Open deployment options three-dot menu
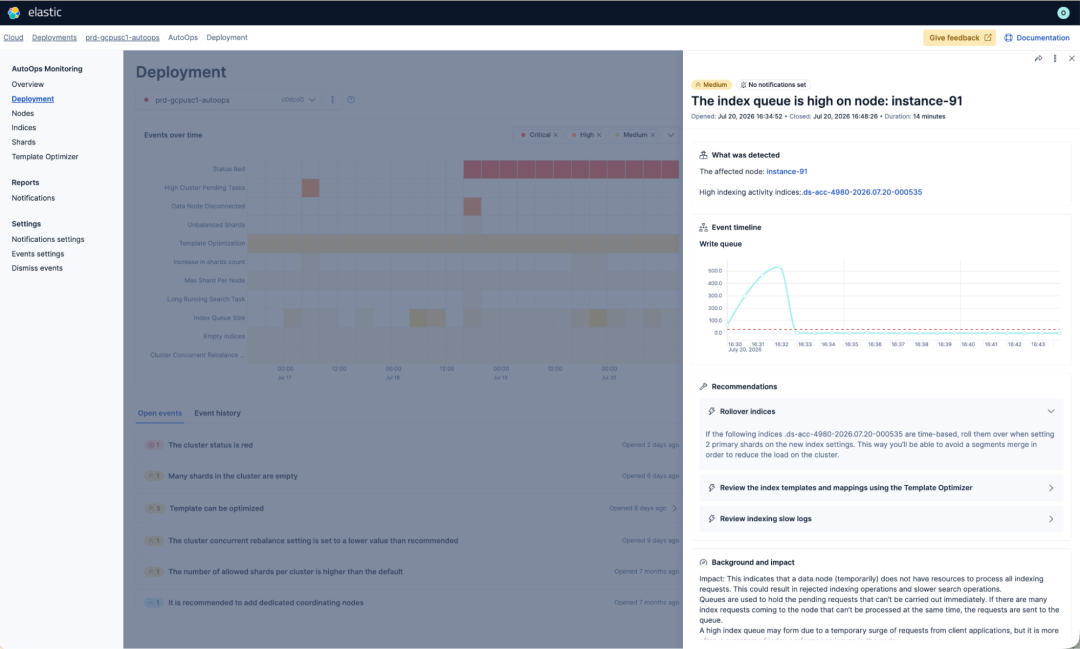The width and height of the screenshot is (1080, 649). coord(333,100)
